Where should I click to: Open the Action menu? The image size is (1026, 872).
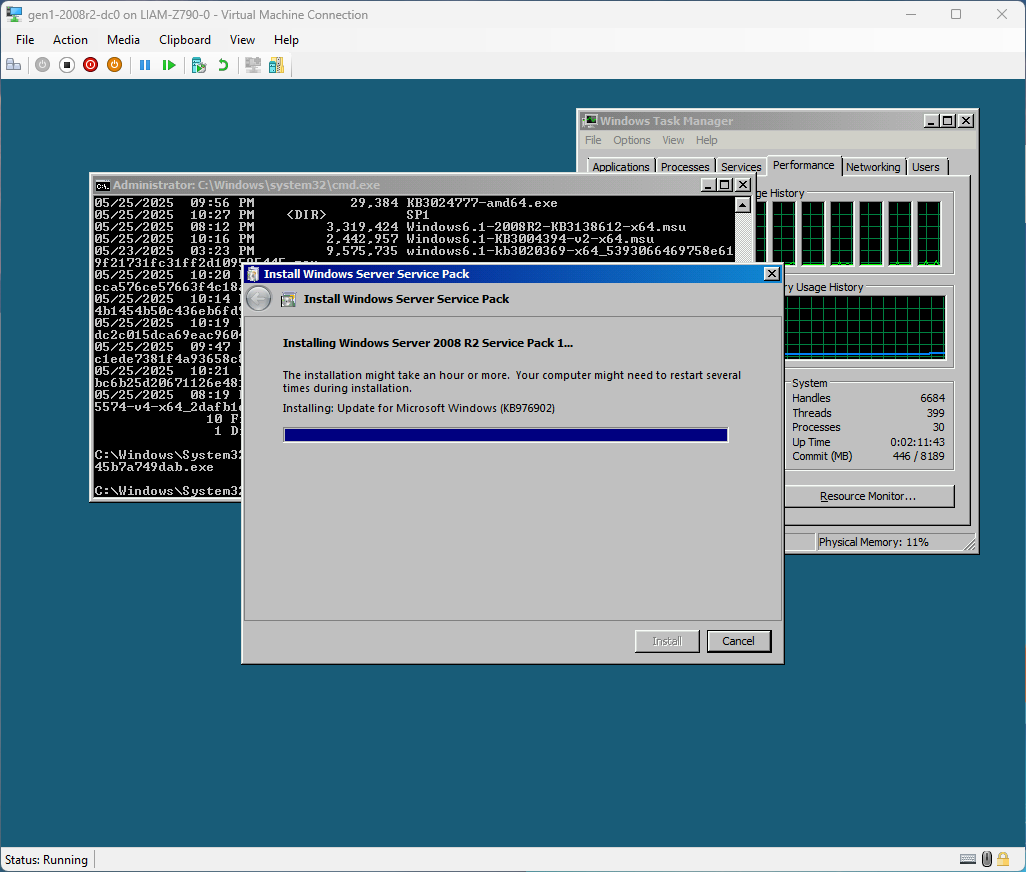coord(70,40)
